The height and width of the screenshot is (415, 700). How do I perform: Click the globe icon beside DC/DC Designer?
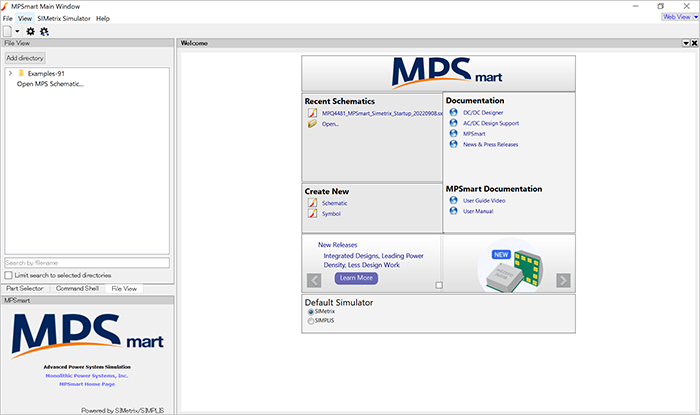[454, 112]
